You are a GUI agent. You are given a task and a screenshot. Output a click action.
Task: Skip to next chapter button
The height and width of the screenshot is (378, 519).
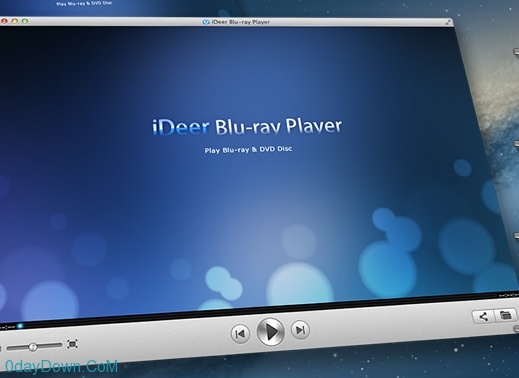point(300,330)
